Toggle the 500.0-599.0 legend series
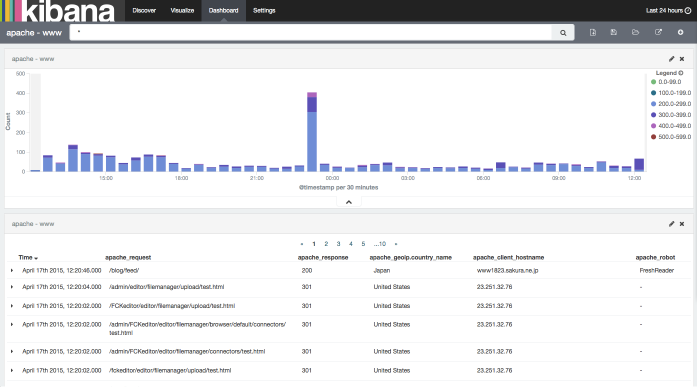Screen dimensions: 697x387 coord(671,137)
